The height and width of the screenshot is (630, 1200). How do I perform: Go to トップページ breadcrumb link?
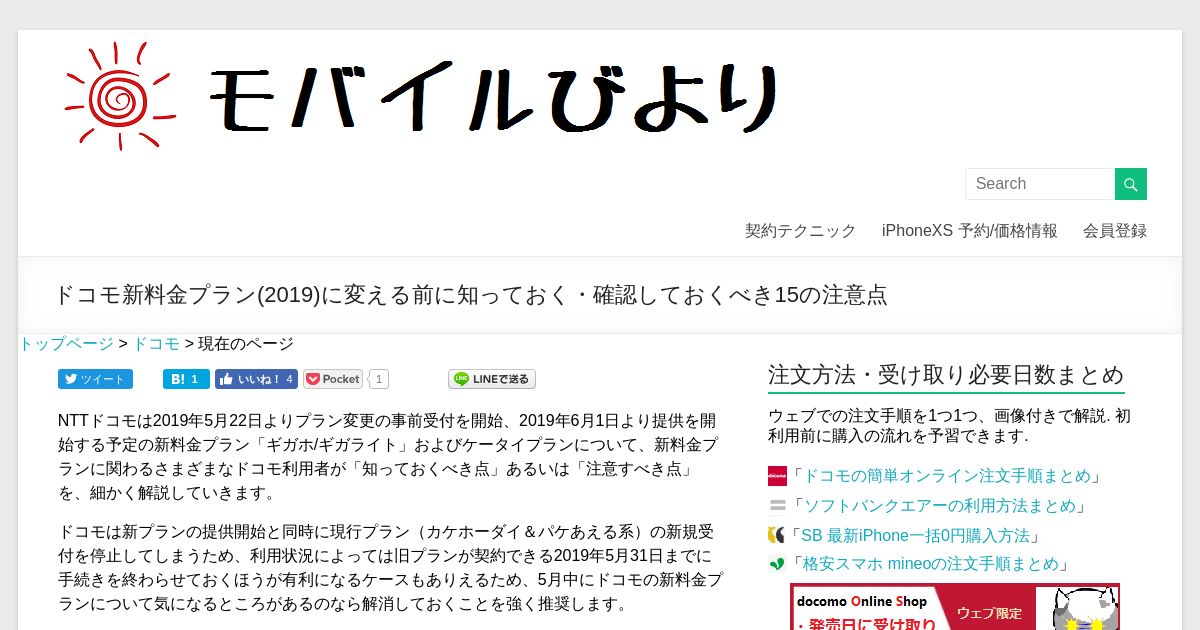click(x=66, y=344)
